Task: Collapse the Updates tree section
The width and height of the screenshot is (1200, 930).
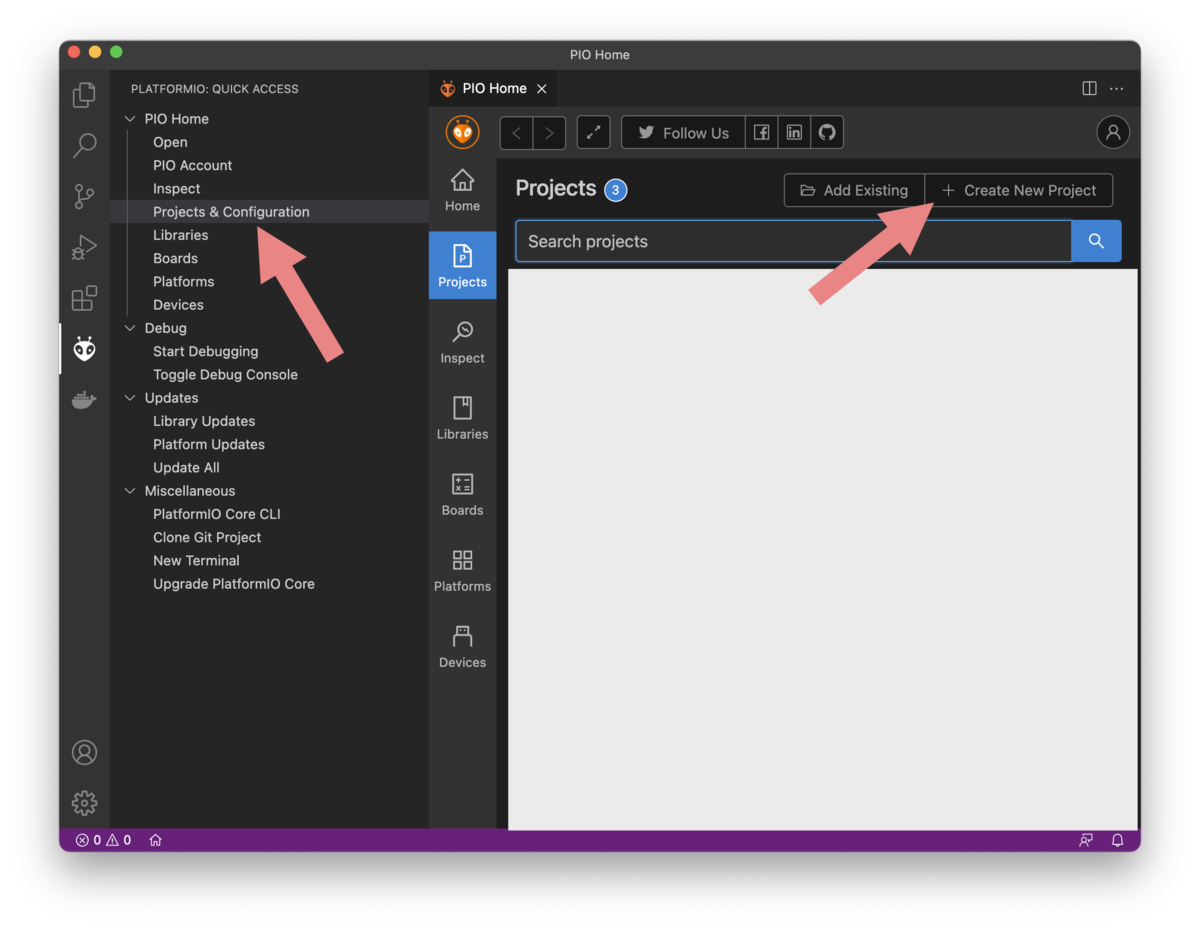Action: (129, 398)
